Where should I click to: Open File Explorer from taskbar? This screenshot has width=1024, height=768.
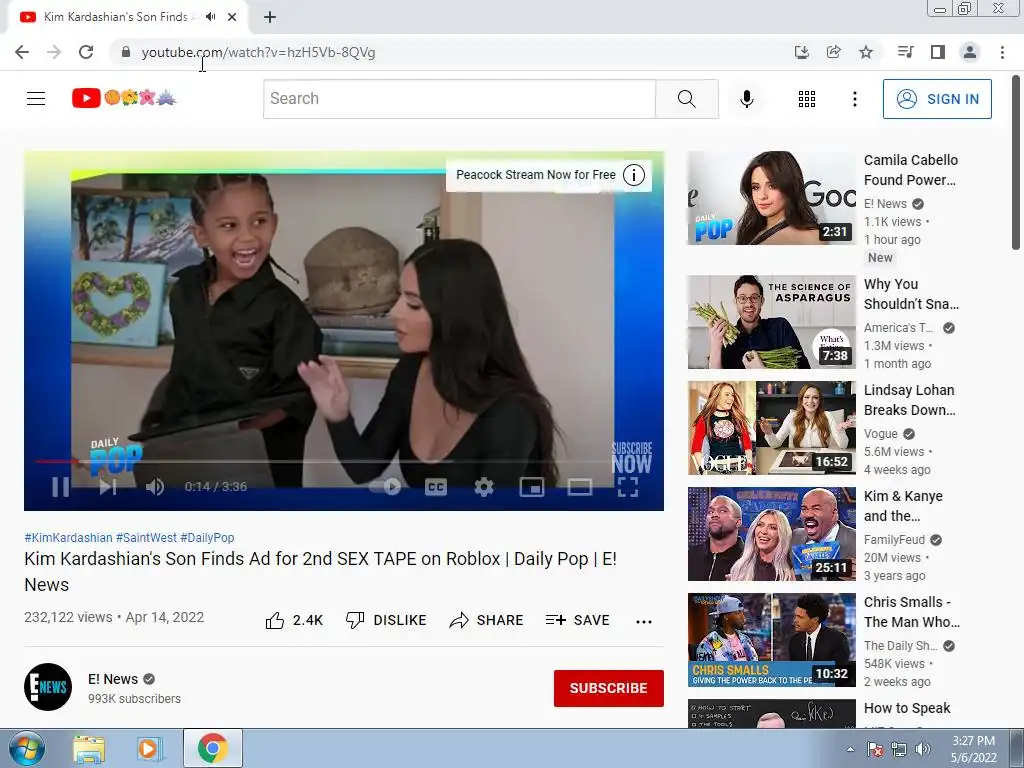point(89,749)
